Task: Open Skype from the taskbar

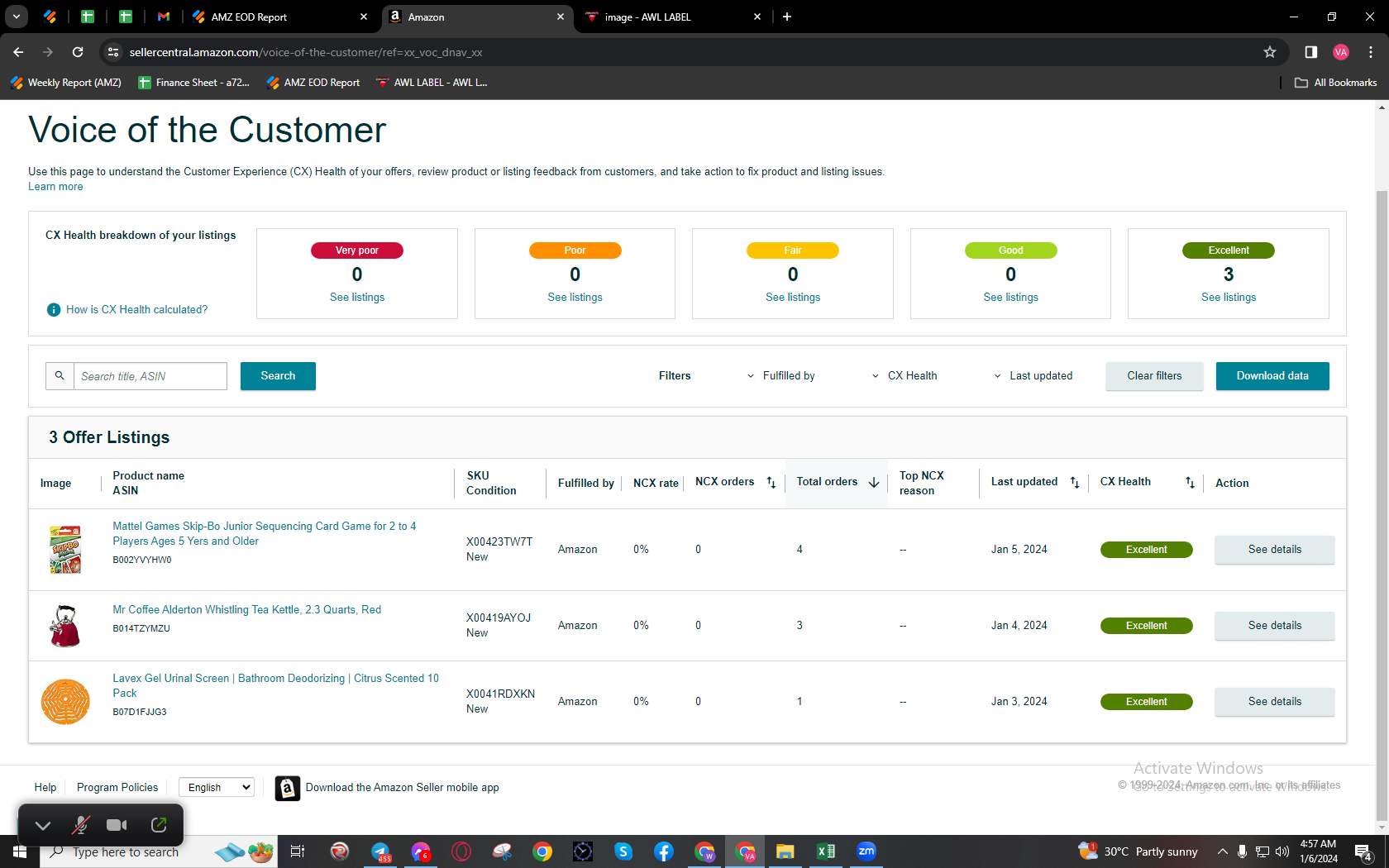Action: coord(623,851)
